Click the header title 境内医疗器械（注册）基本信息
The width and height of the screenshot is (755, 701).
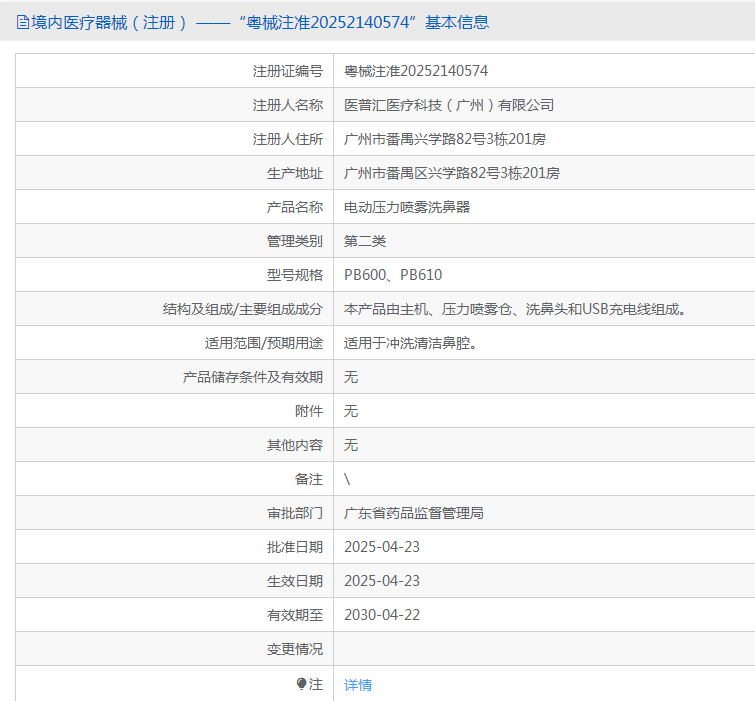point(260,23)
